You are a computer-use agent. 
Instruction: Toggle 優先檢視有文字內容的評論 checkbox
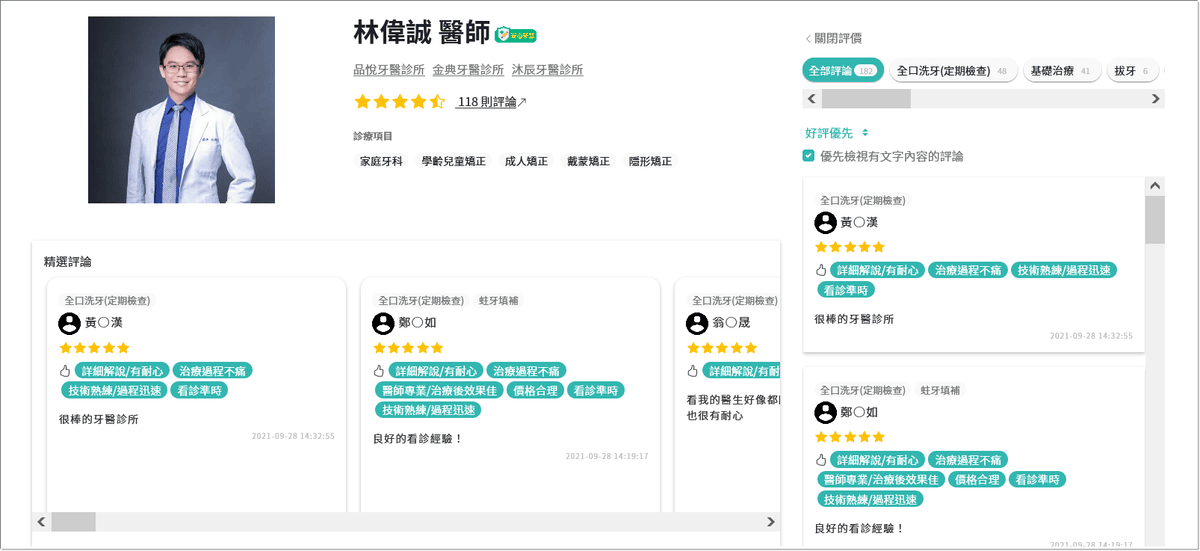[809, 156]
